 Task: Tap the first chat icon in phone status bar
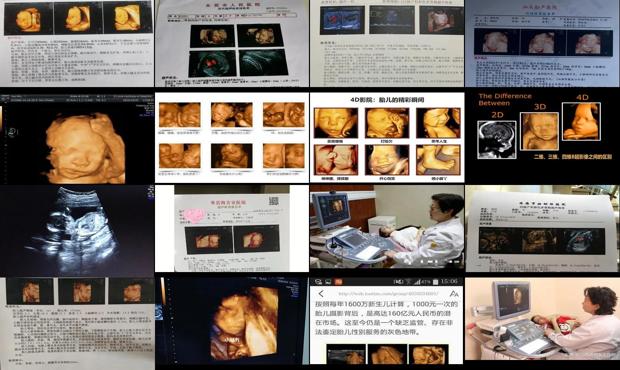pos(318,282)
